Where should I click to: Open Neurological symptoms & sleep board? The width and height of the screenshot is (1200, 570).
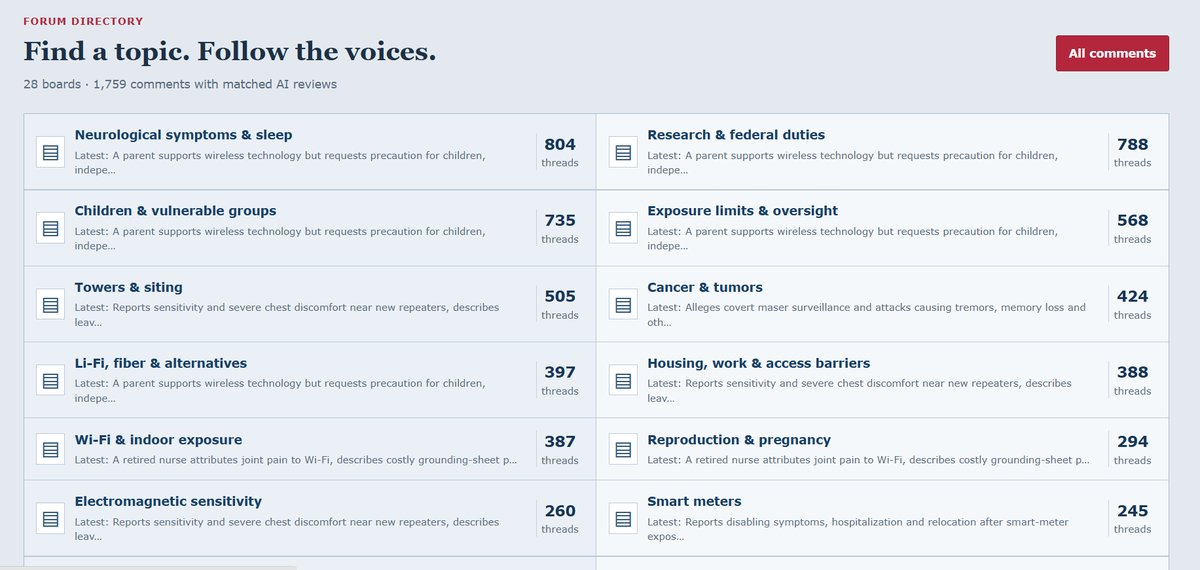tap(184, 135)
